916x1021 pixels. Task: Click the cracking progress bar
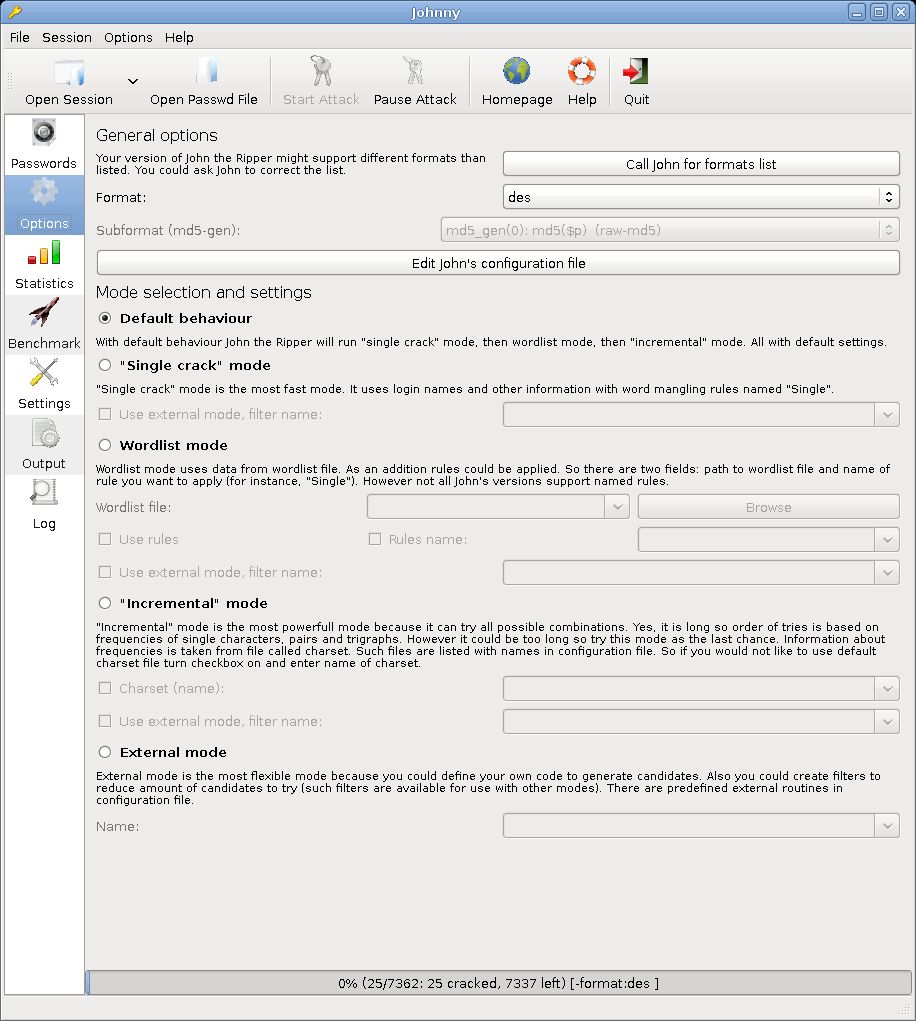pos(498,983)
